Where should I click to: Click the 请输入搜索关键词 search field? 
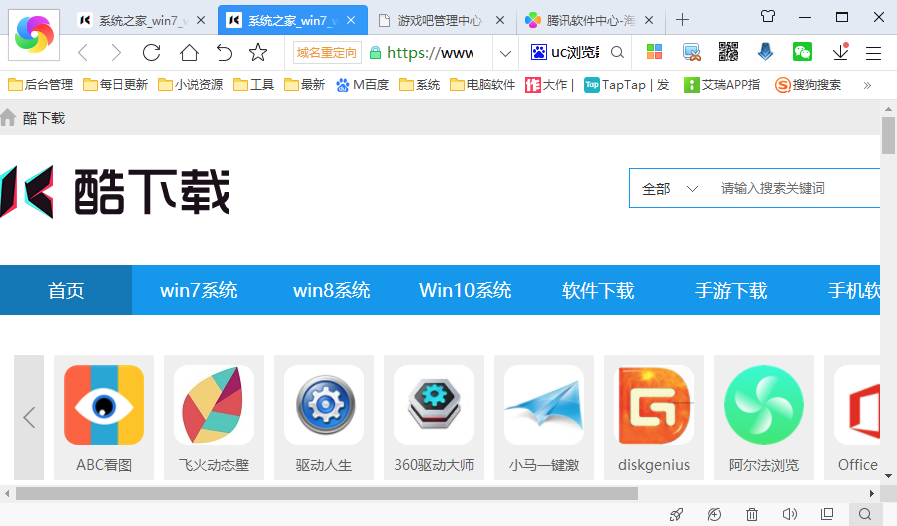tap(795, 188)
